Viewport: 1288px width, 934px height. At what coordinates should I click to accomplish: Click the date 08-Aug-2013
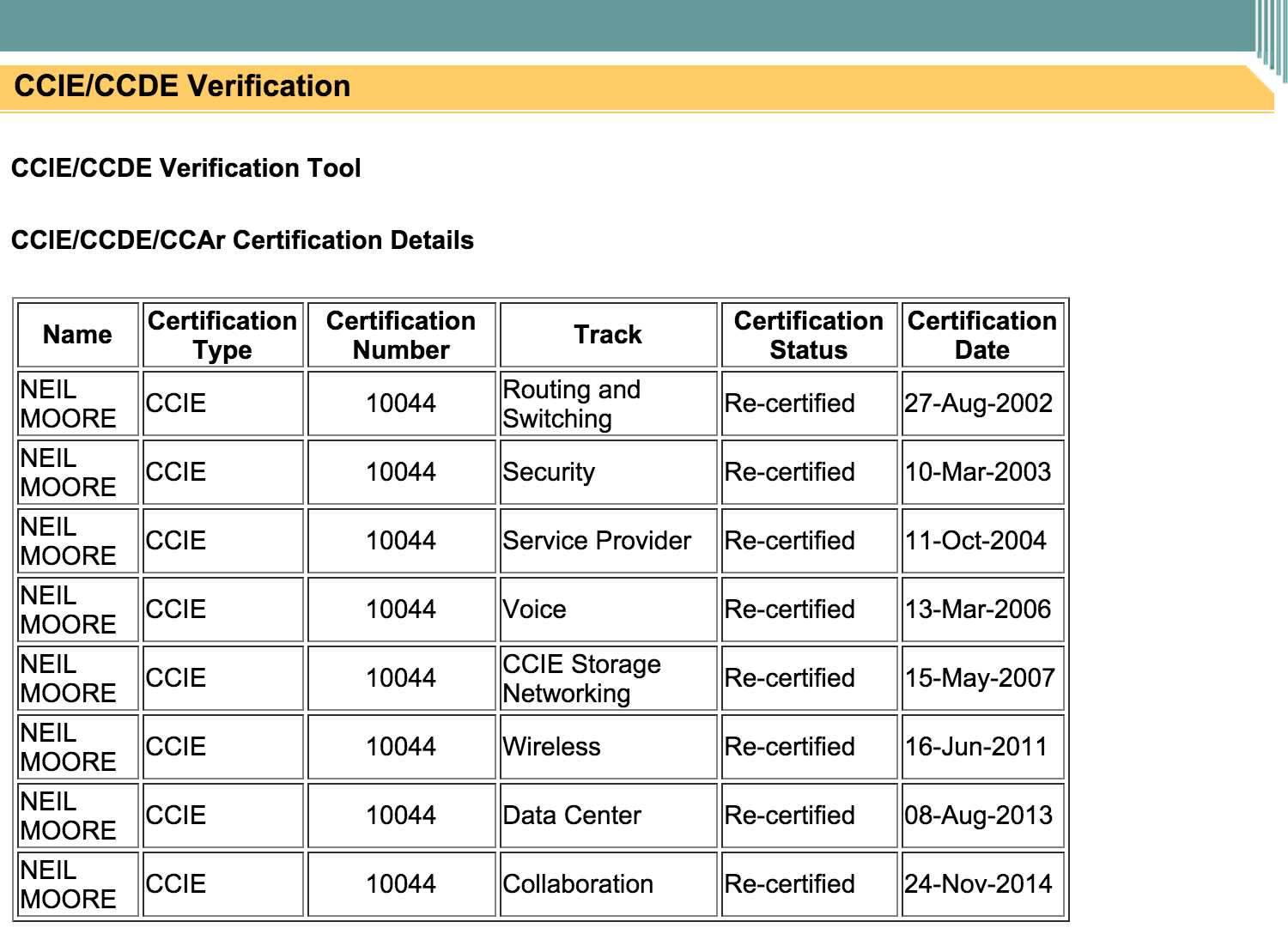[x=979, y=816]
